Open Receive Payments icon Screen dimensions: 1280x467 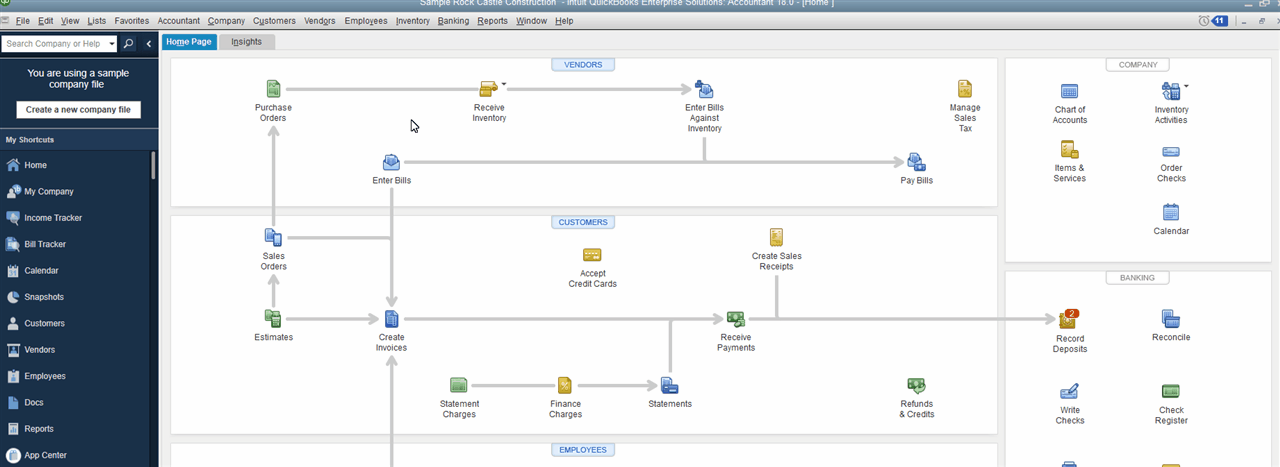[x=736, y=319]
